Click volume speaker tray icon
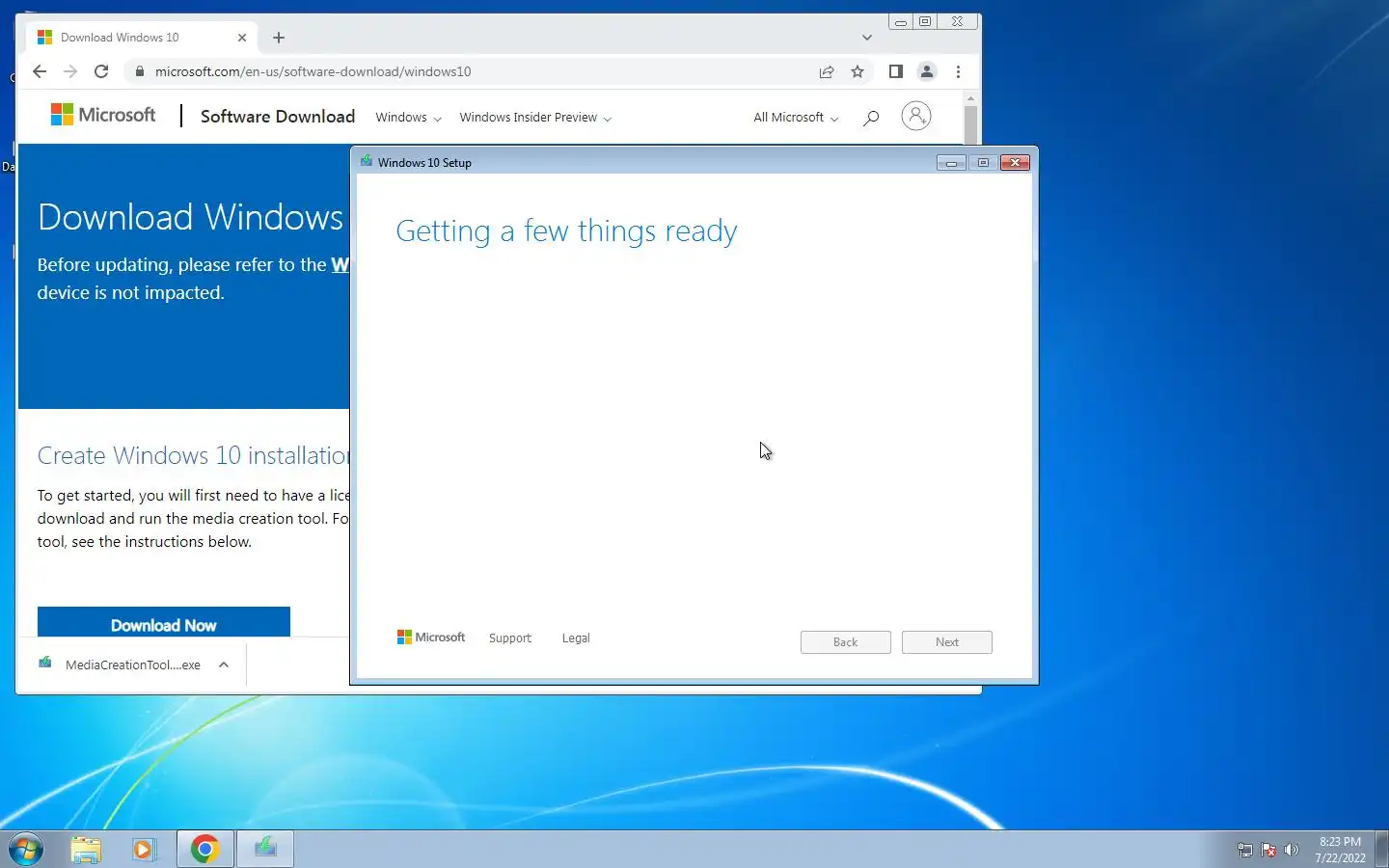The height and width of the screenshot is (868, 1389). (1292, 851)
